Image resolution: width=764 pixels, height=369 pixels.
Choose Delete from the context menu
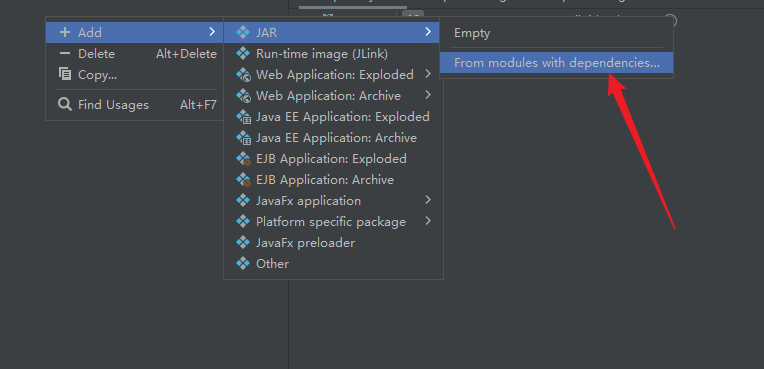pyautogui.click(x=135, y=54)
